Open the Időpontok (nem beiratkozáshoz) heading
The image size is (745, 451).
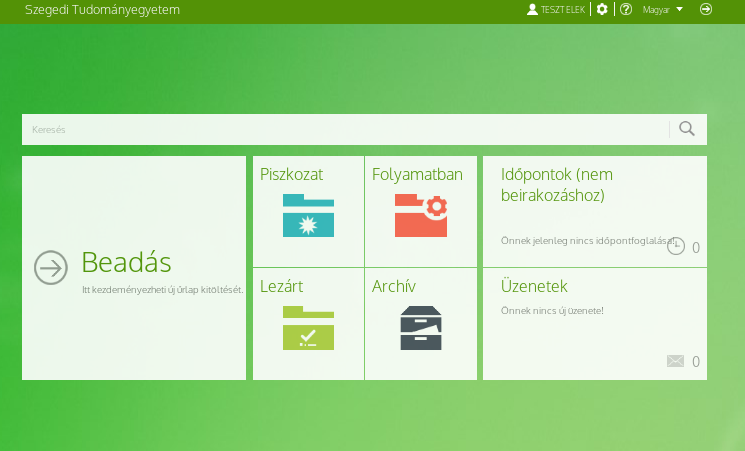(x=570, y=185)
